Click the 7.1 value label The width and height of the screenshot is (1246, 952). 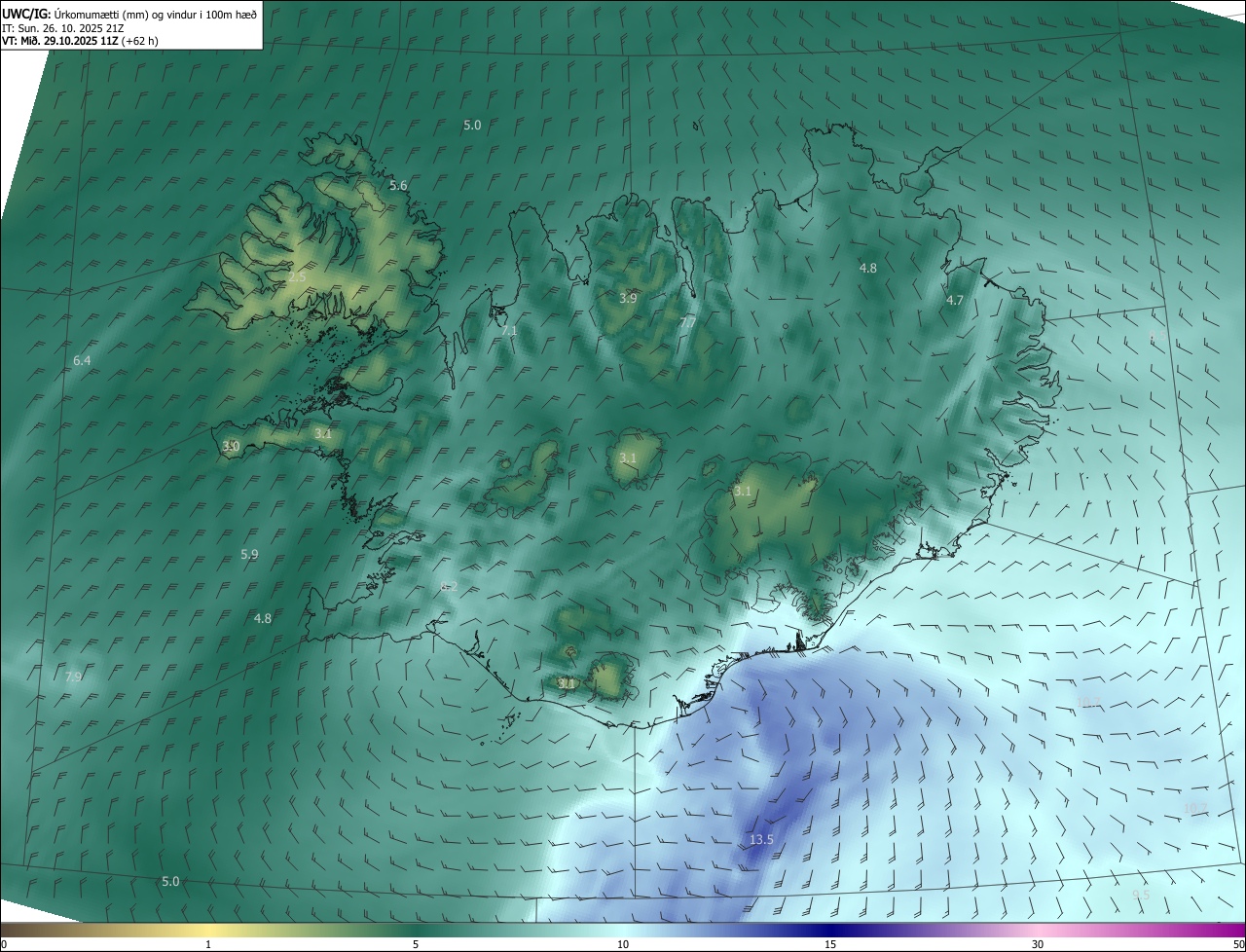[508, 330]
